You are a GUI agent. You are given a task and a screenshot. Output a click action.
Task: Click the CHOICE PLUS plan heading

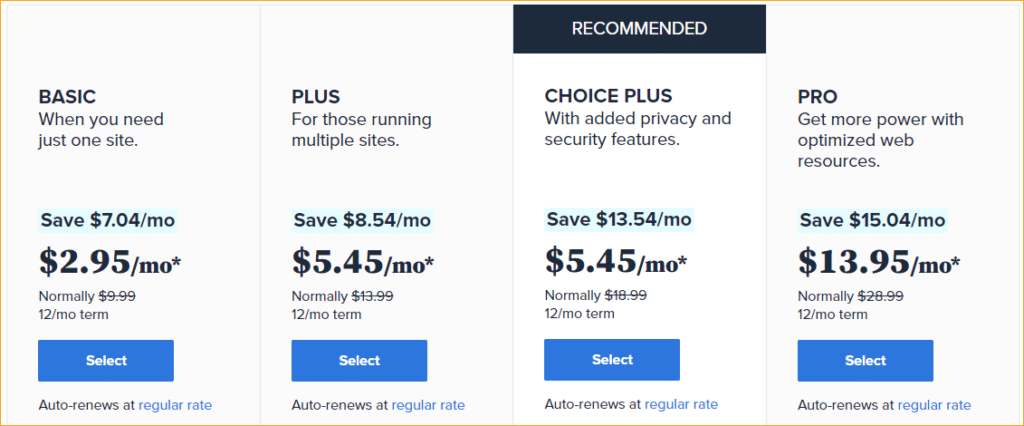tap(608, 96)
